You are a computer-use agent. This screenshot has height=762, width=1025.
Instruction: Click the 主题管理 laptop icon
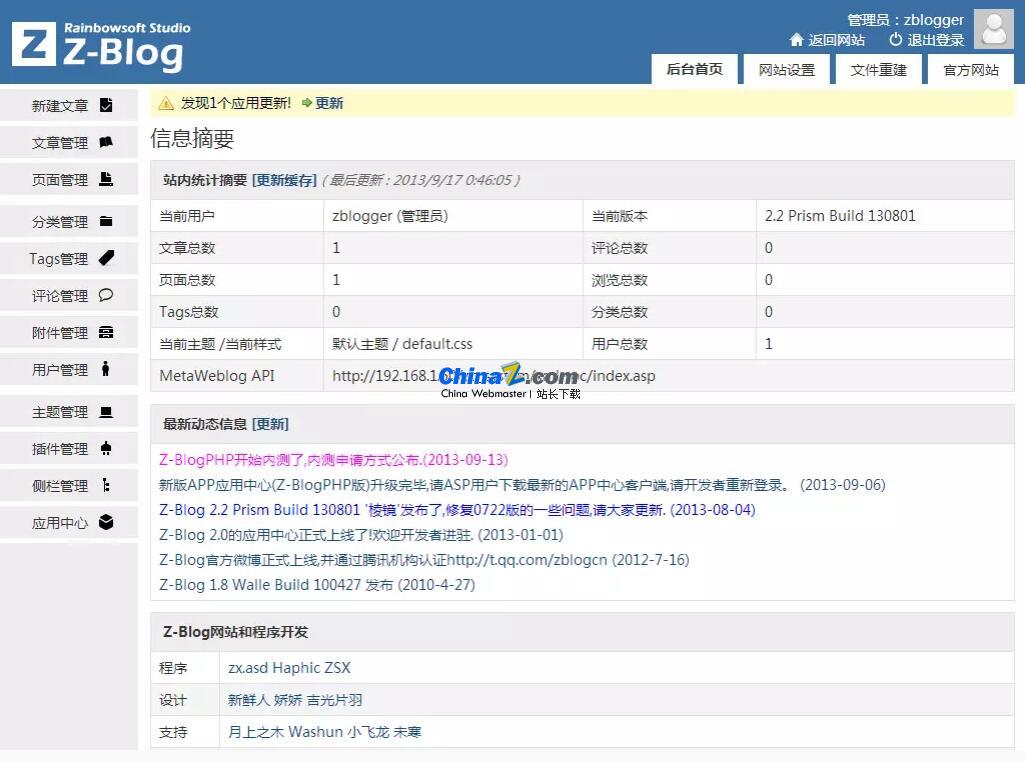click(x=106, y=412)
